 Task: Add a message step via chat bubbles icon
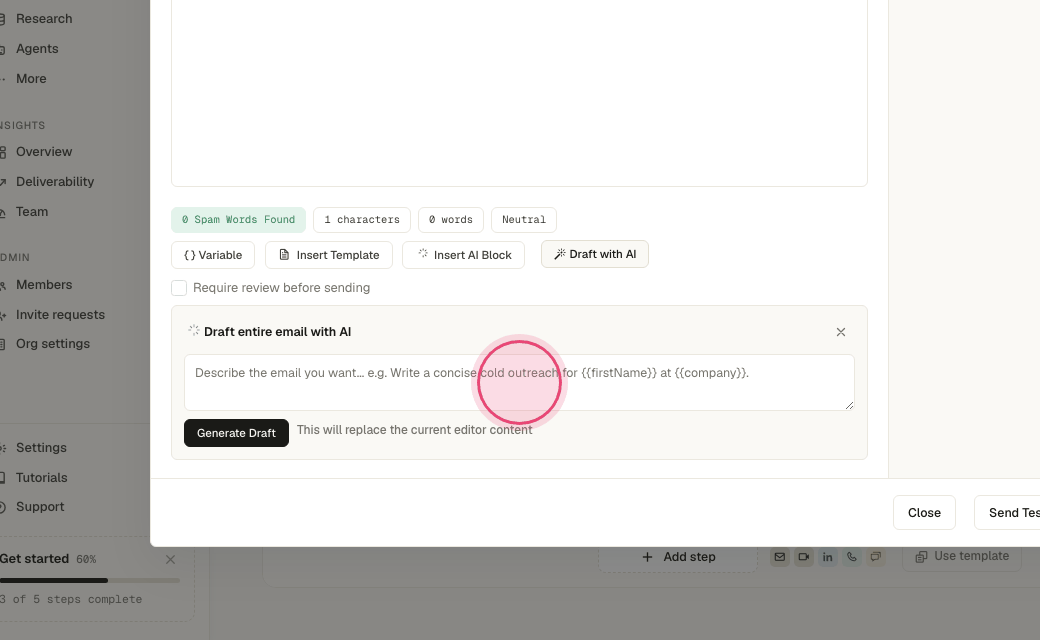click(876, 557)
